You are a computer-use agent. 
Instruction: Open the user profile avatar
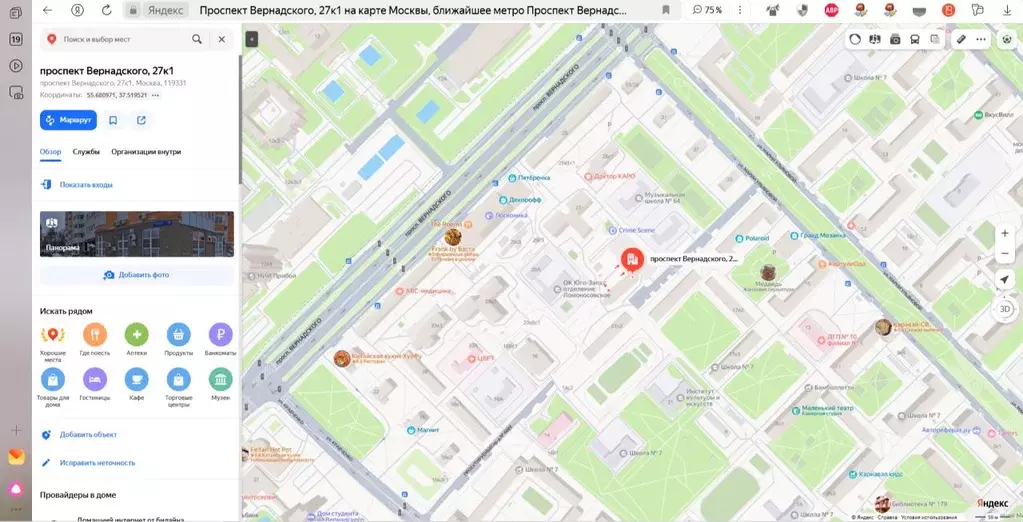point(1007,39)
